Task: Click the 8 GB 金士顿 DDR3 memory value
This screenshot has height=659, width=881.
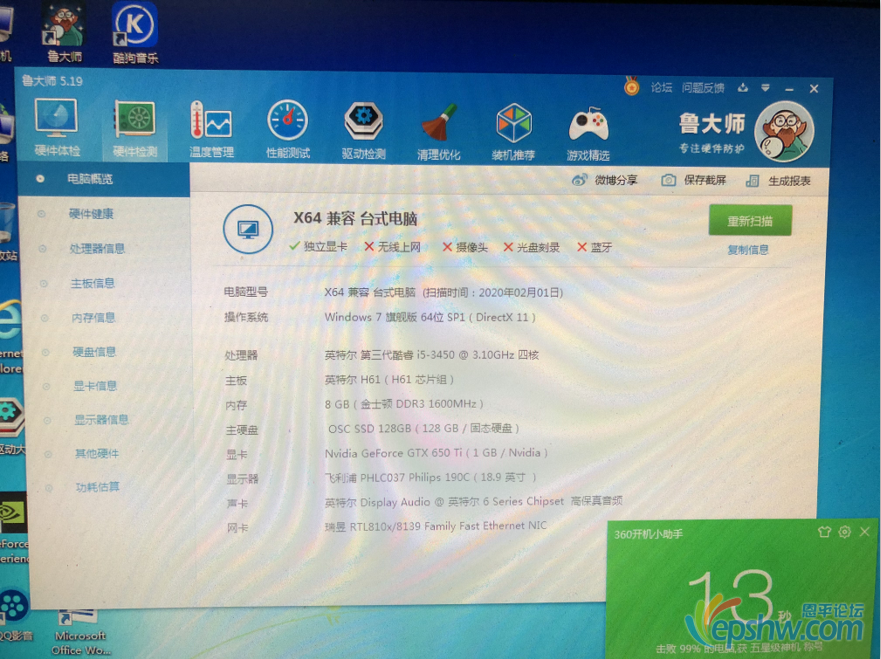Action: point(404,404)
